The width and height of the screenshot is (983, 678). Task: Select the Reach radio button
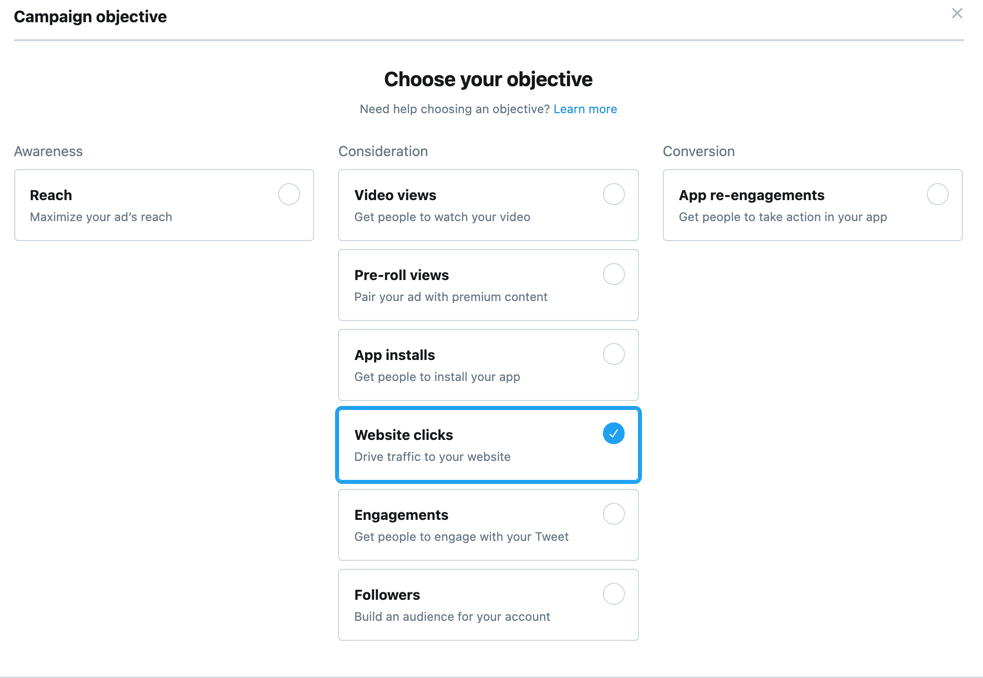[289, 194]
